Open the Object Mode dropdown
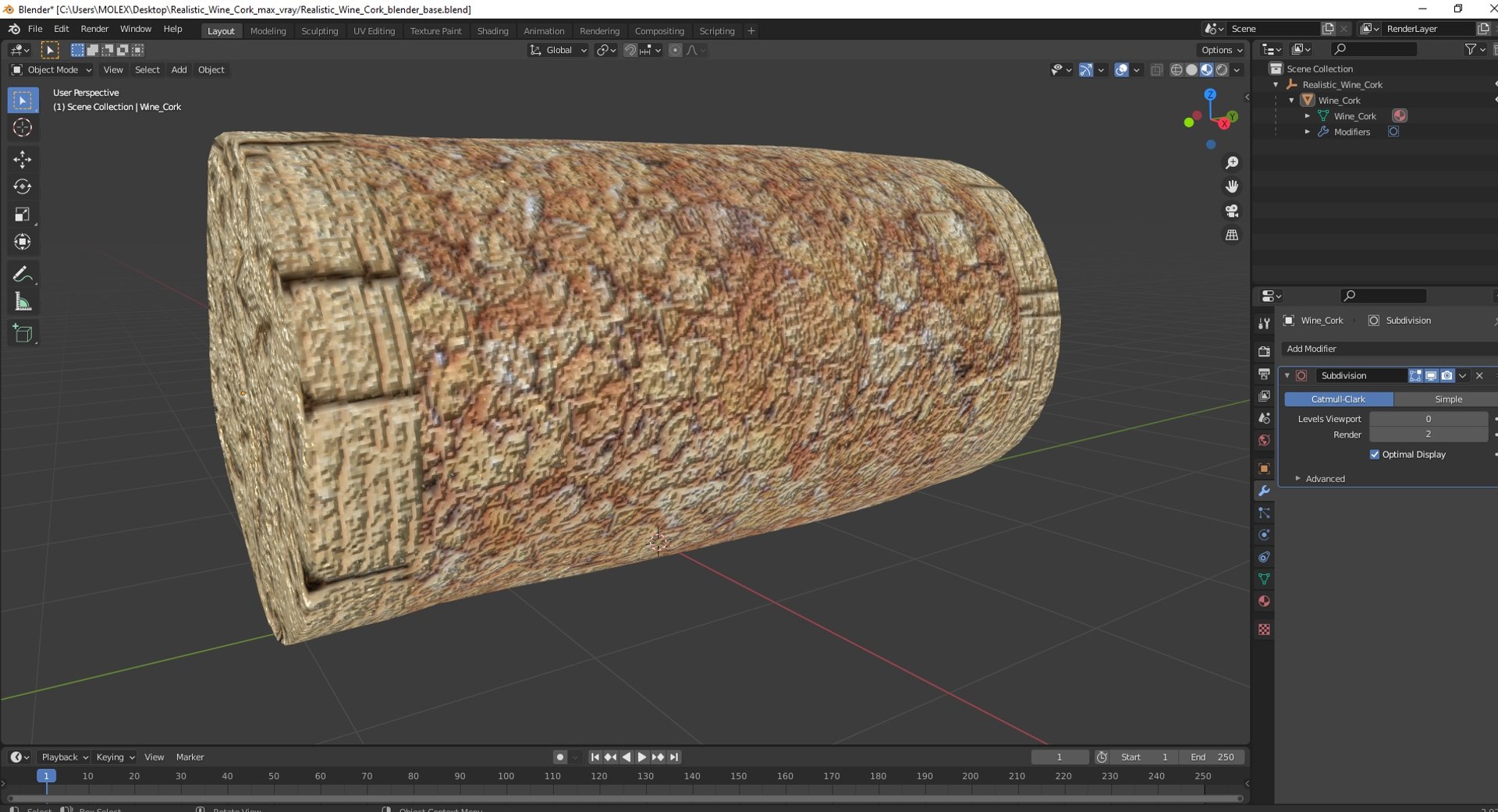 tap(51, 70)
